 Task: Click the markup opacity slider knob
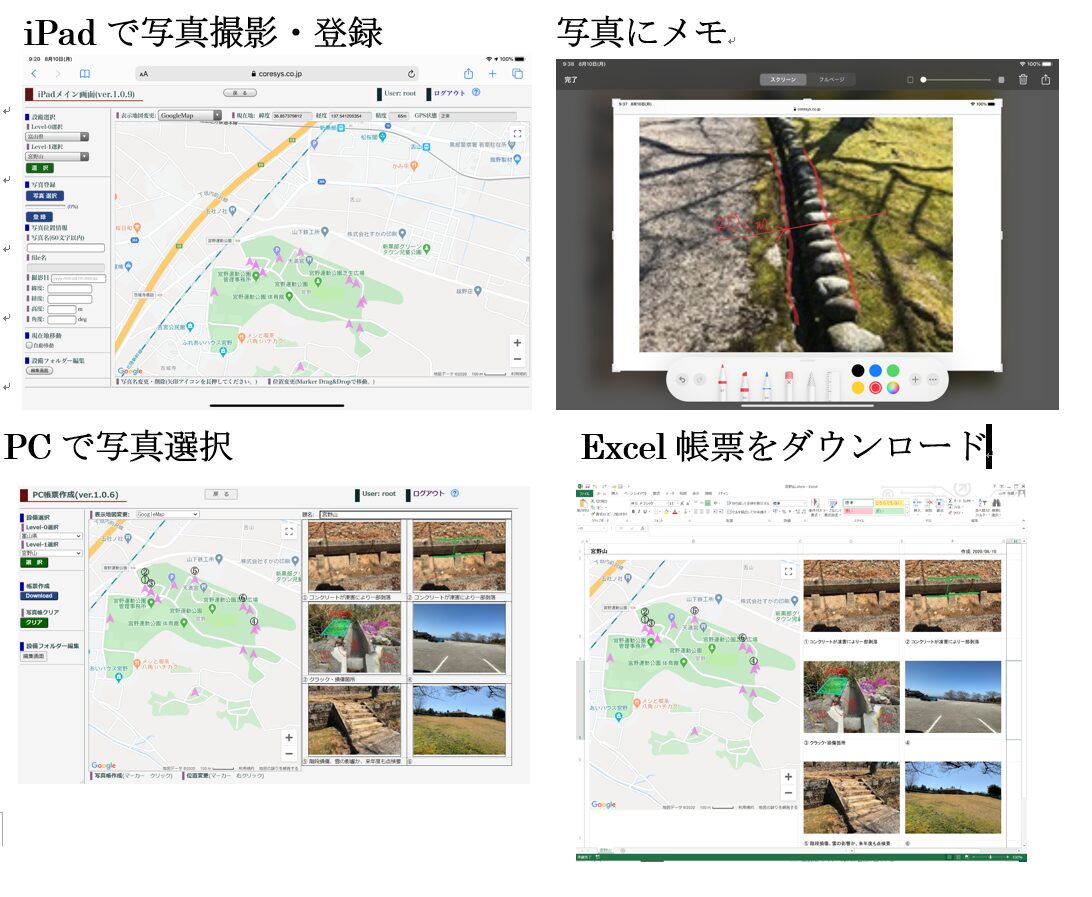pyautogui.click(x=923, y=79)
